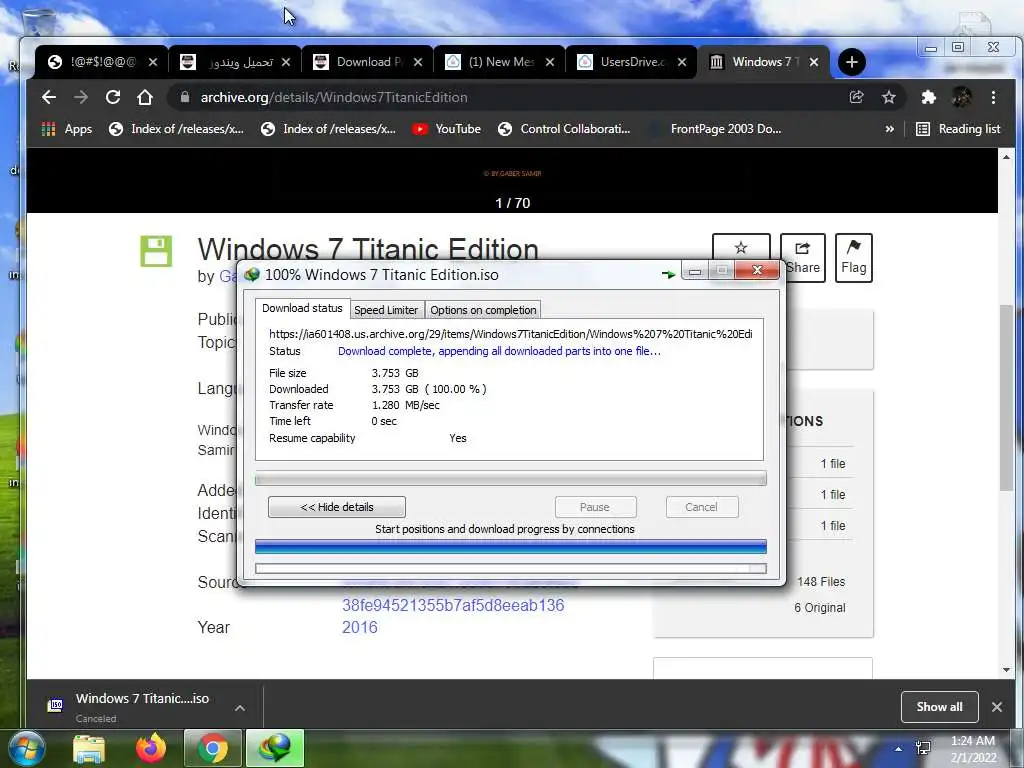Click the Hide details button

pos(337,507)
